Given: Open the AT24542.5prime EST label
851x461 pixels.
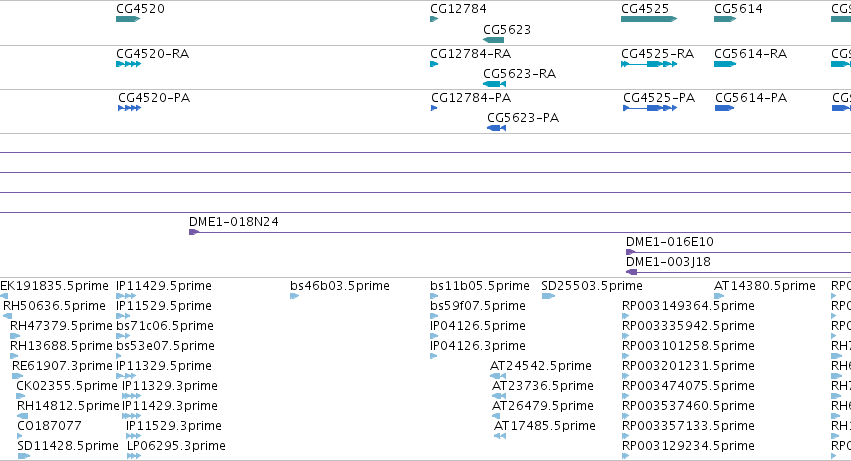Looking at the screenshot, I should (x=541, y=365).
